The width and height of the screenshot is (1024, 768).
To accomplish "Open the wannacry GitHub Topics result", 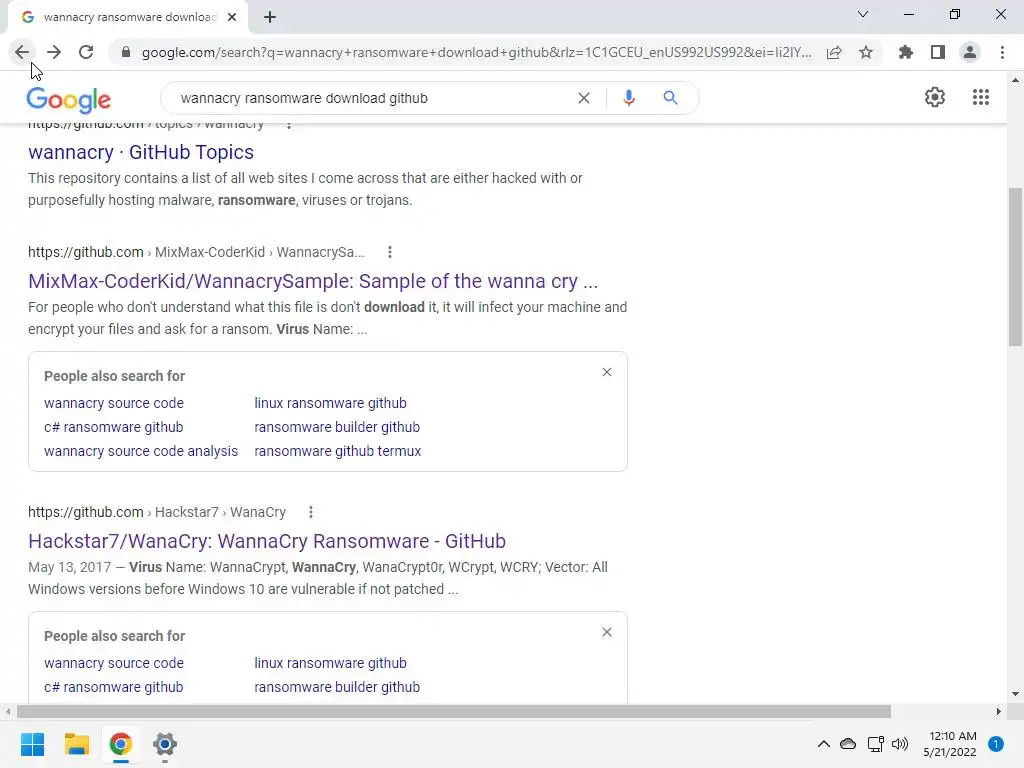I will click(141, 152).
